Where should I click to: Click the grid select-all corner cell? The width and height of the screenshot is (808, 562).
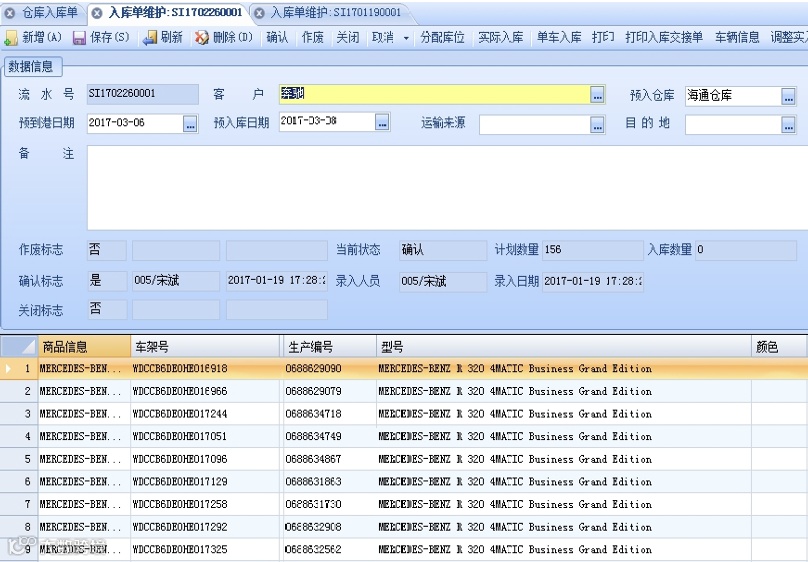pyautogui.click(x=19, y=347)
